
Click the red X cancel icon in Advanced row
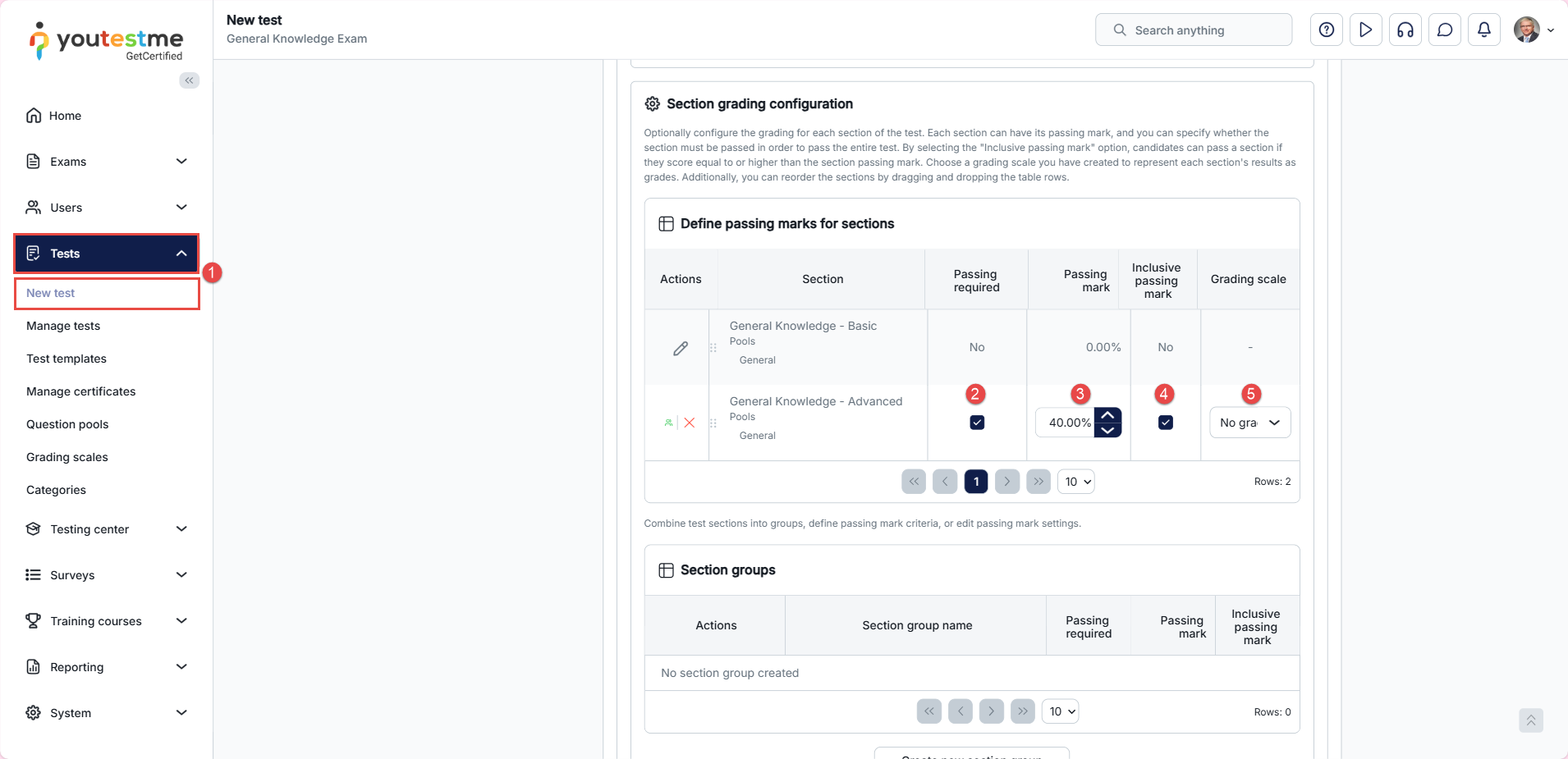coord(690,423)
